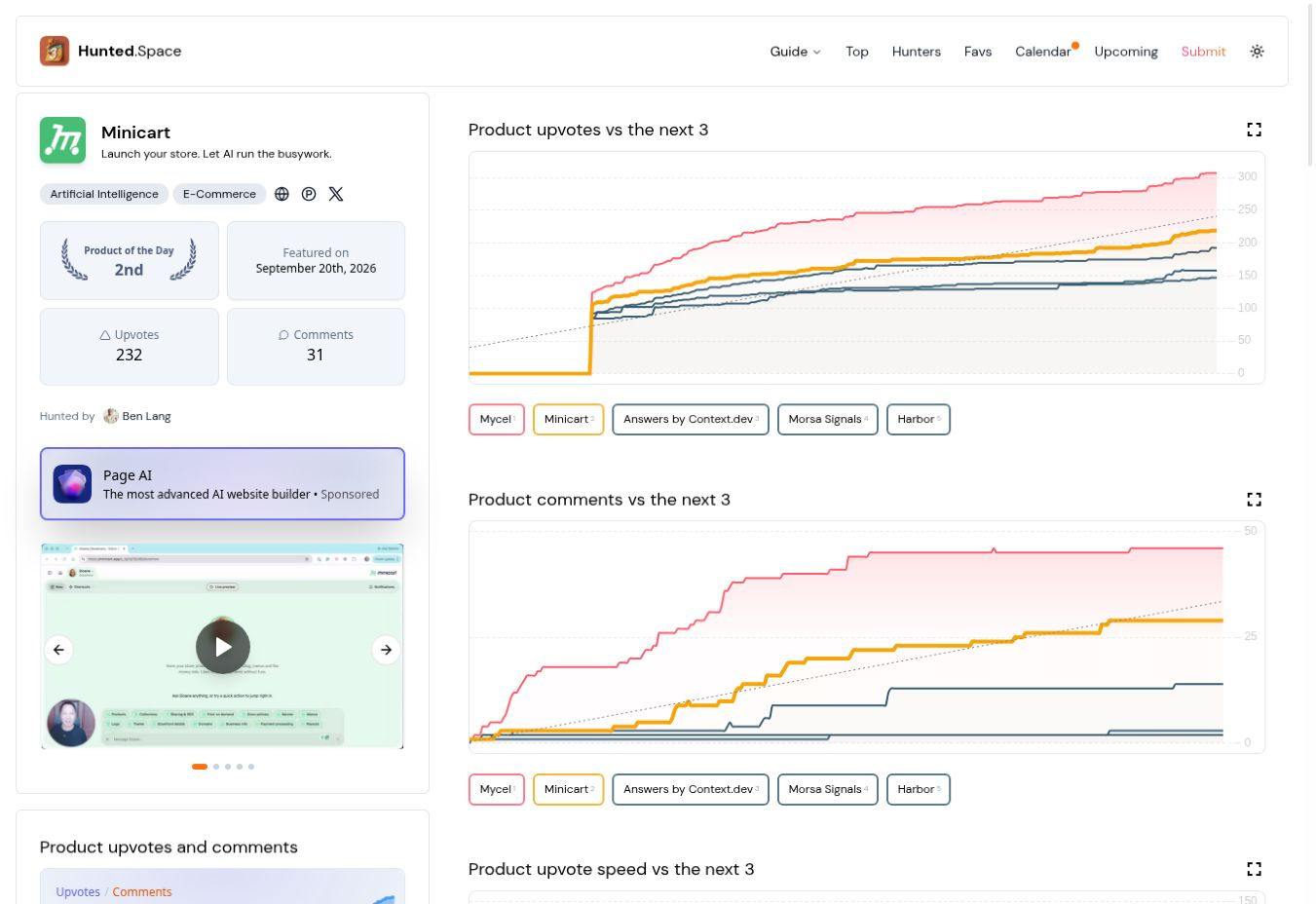Click the Minicart green product logo
The height and width of the screenshot is (904, 1316).
click(x=62, y=140)
